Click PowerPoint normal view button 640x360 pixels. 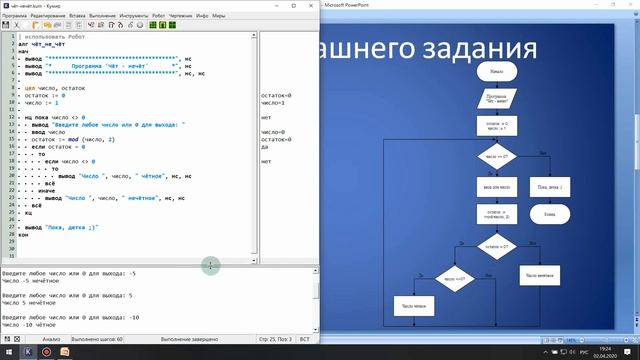546,340
